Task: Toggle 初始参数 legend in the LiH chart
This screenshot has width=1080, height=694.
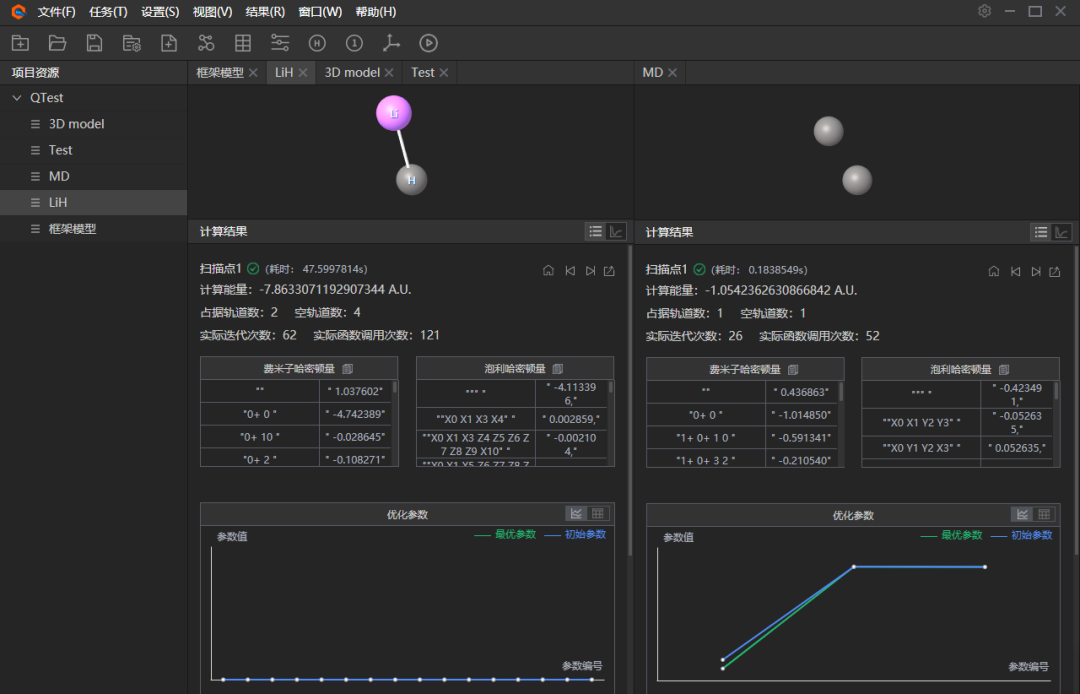Action: pyautogui.click(x=574, y=534)
